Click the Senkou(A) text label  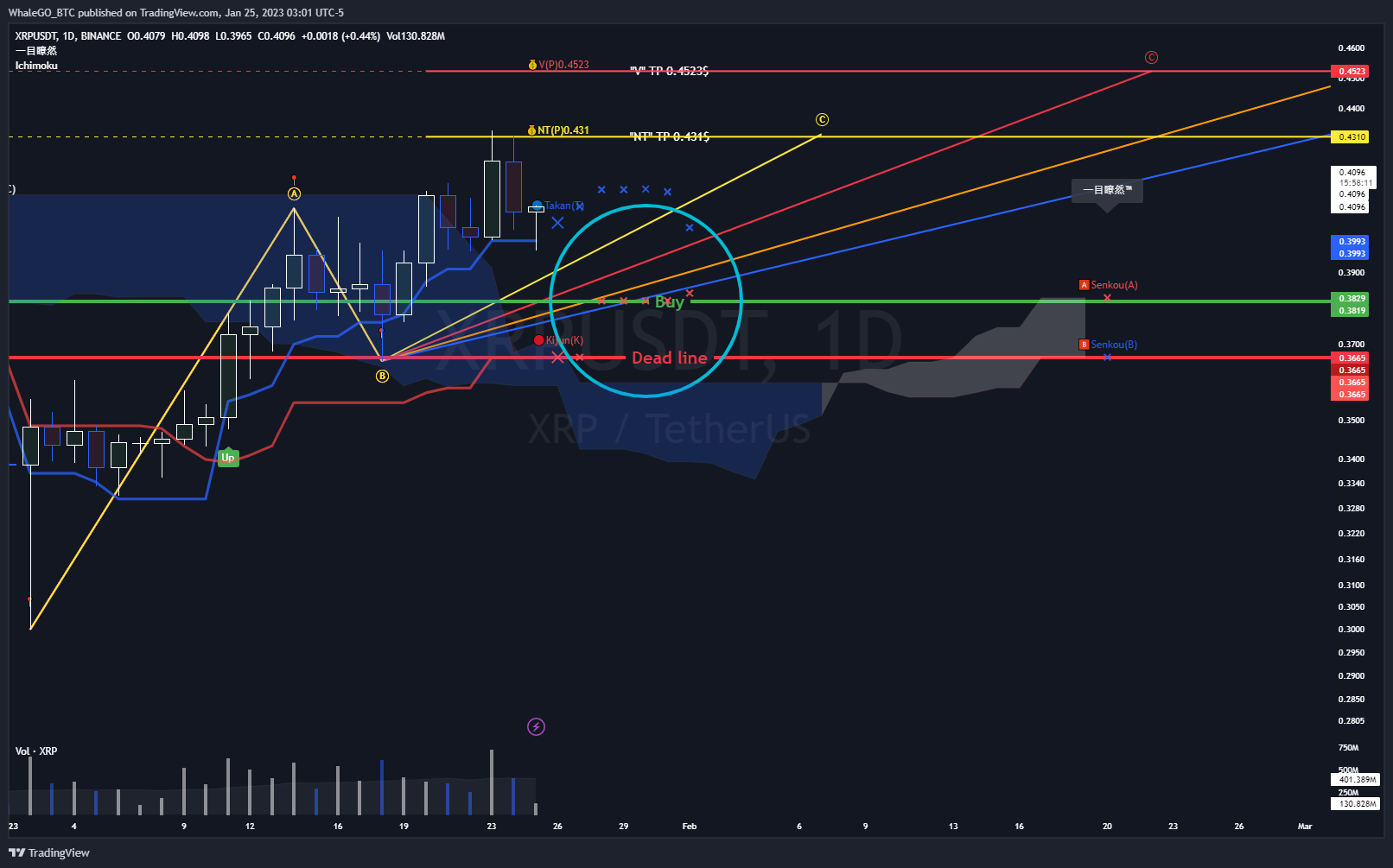click(x=1115, y=285)
